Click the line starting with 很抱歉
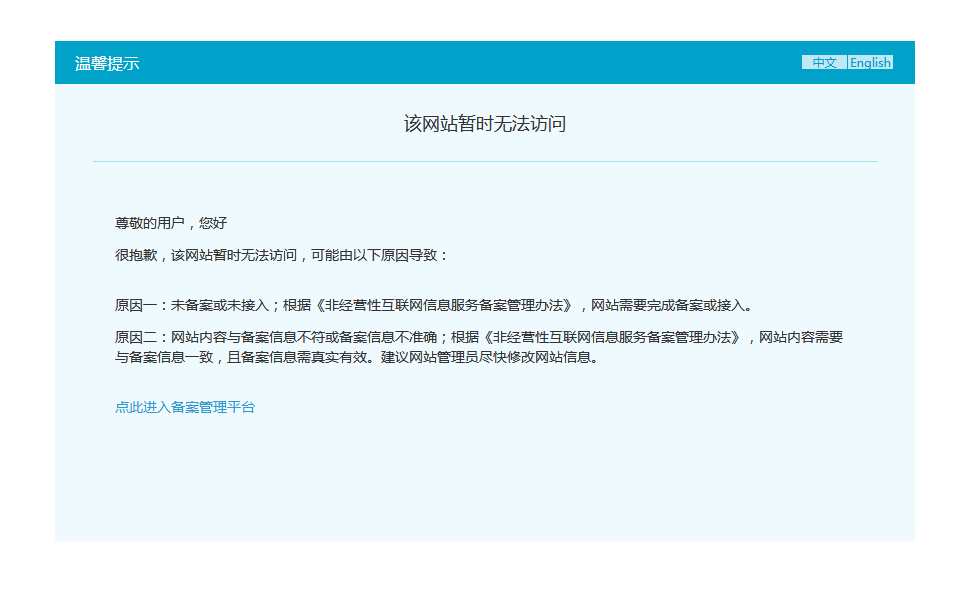Screen dimensions: 965x608 point(281,255)
